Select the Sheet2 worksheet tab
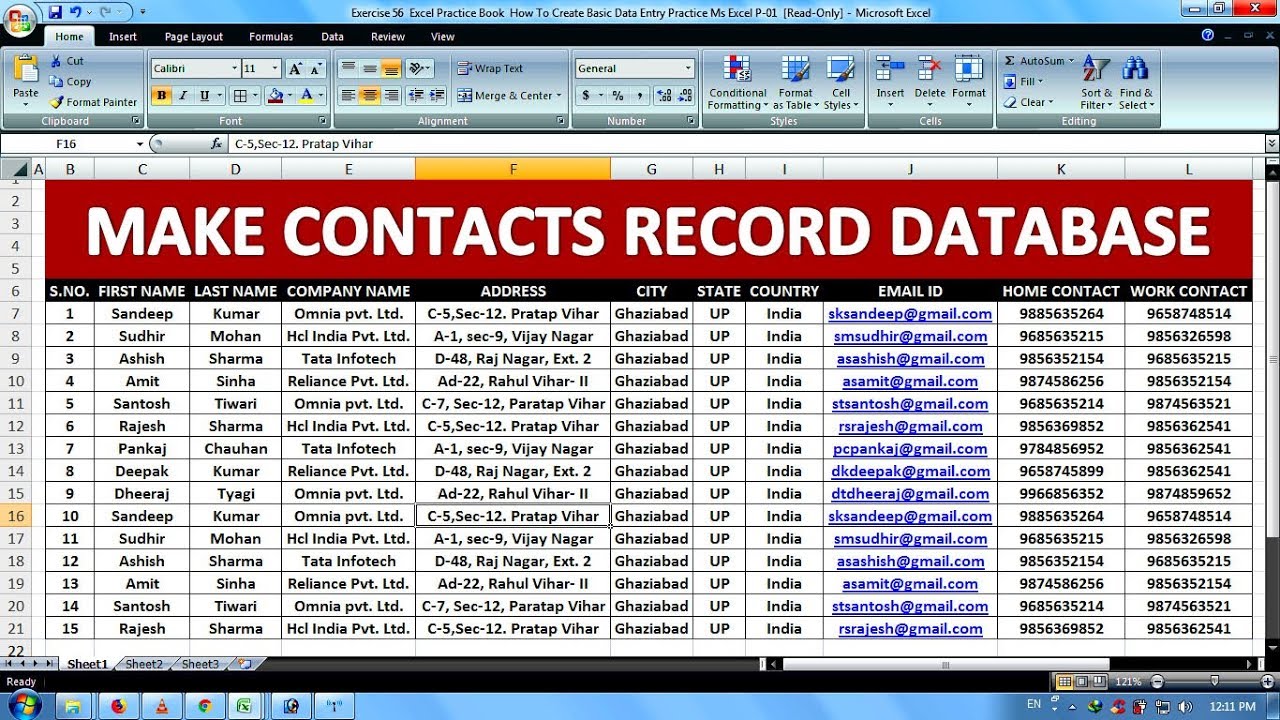 coord(144,664)
